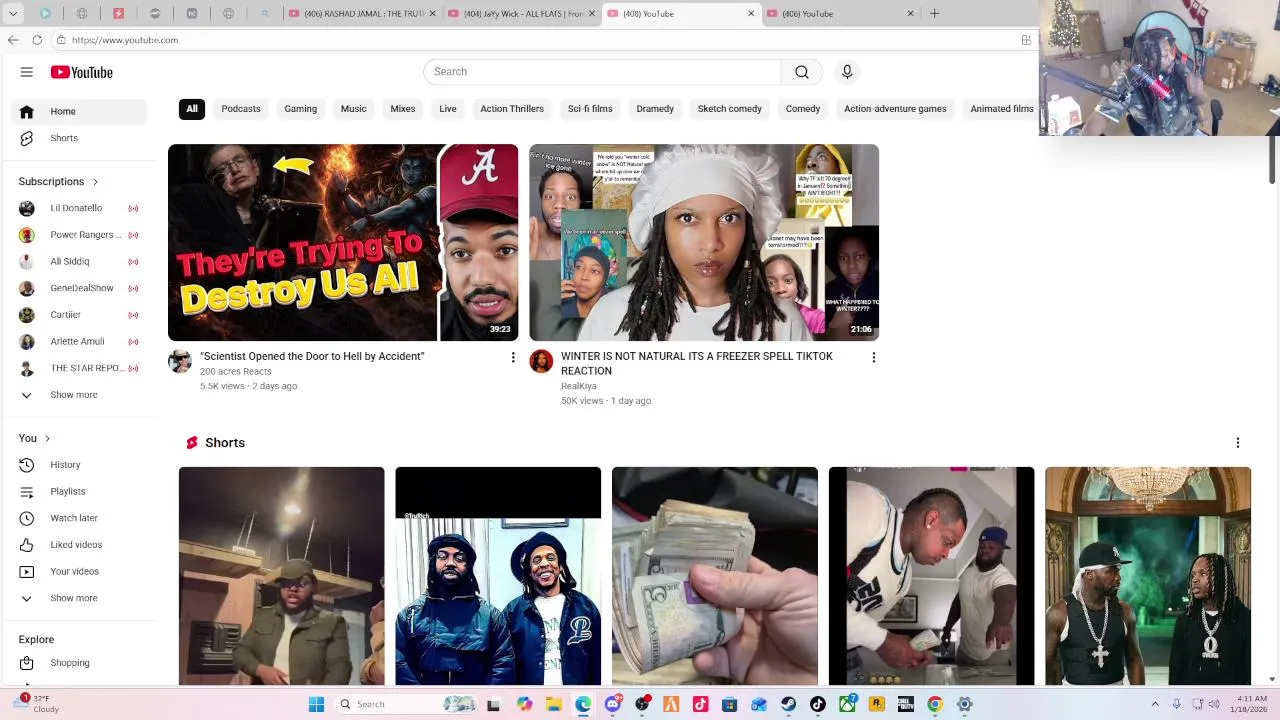Open Shopping under Explore
The image size is (1280, 720).
79,663
